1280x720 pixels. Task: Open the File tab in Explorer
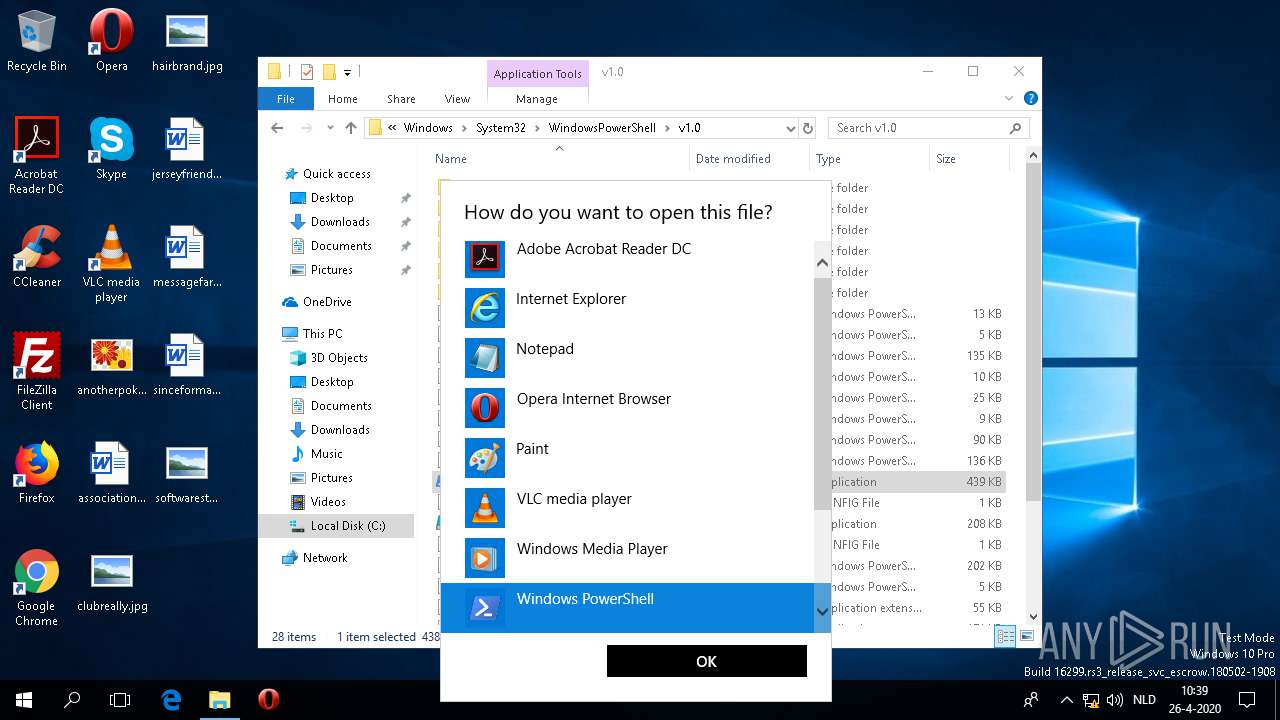[x=286, y=99]
